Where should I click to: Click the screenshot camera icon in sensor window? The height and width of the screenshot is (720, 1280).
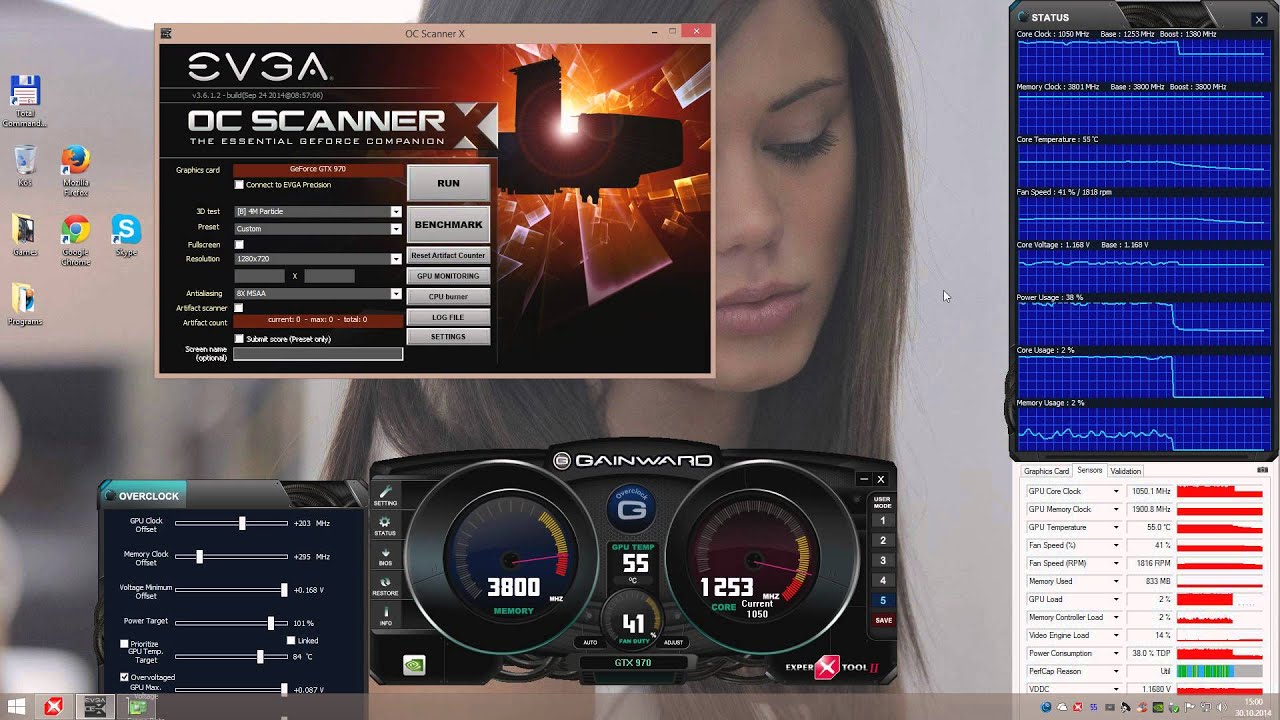1262,470
